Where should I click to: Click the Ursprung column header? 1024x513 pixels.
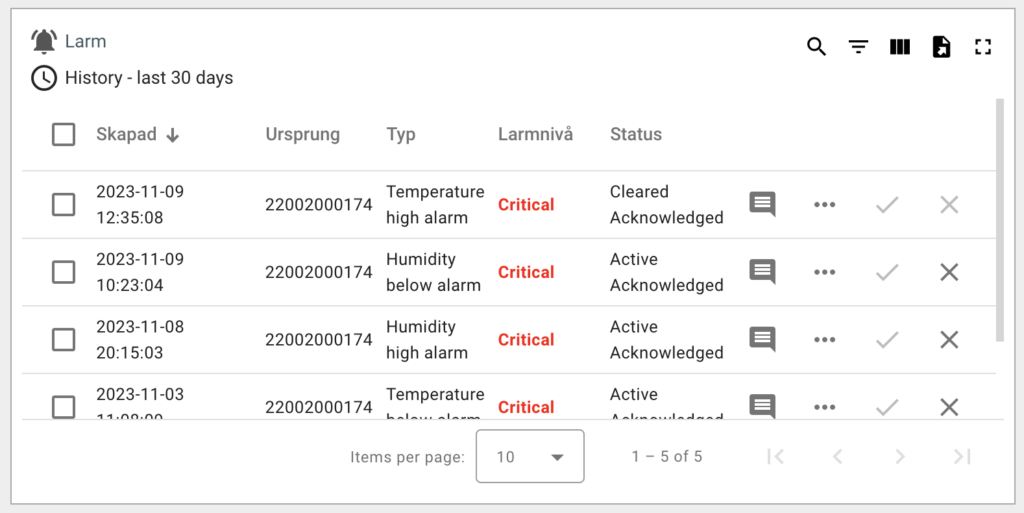tap(302, 135)
